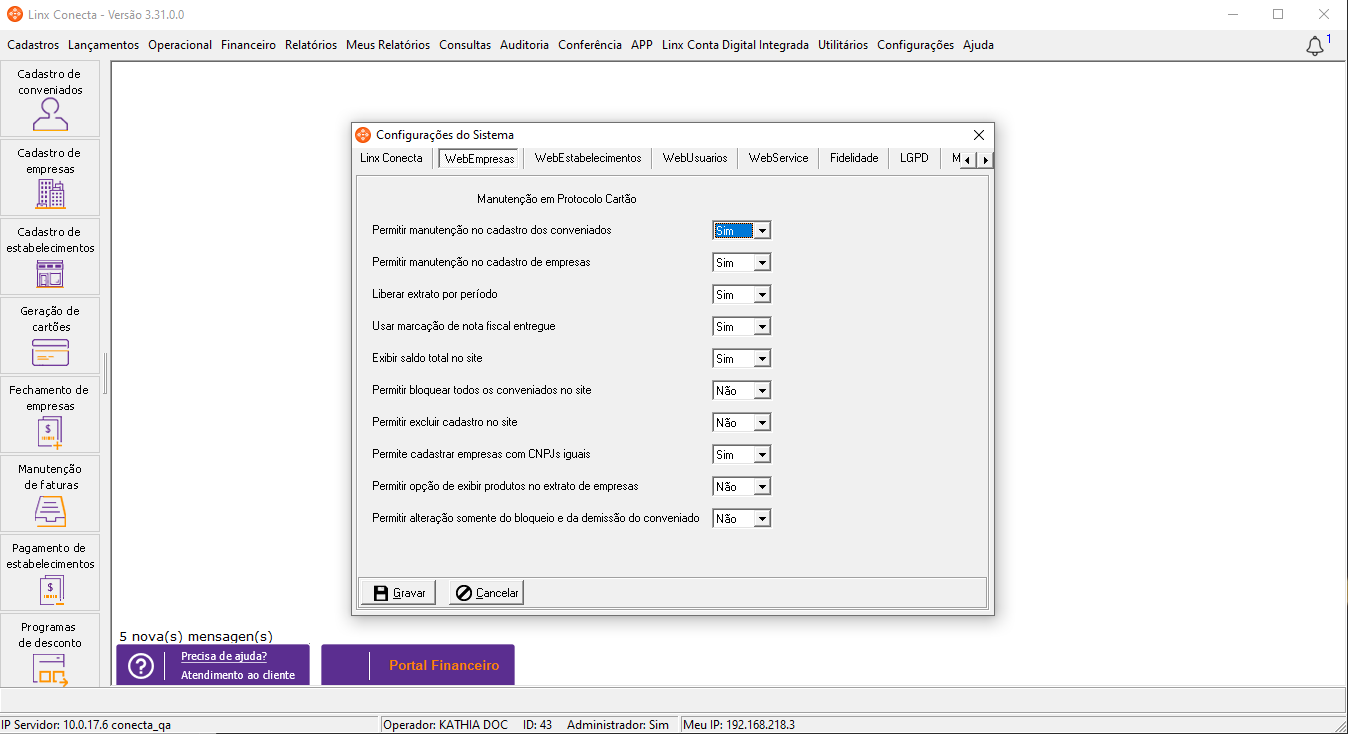Switch to the Fidelidade tab
The width and height of the screenshot is (1348, 734).
coord(854,158)
